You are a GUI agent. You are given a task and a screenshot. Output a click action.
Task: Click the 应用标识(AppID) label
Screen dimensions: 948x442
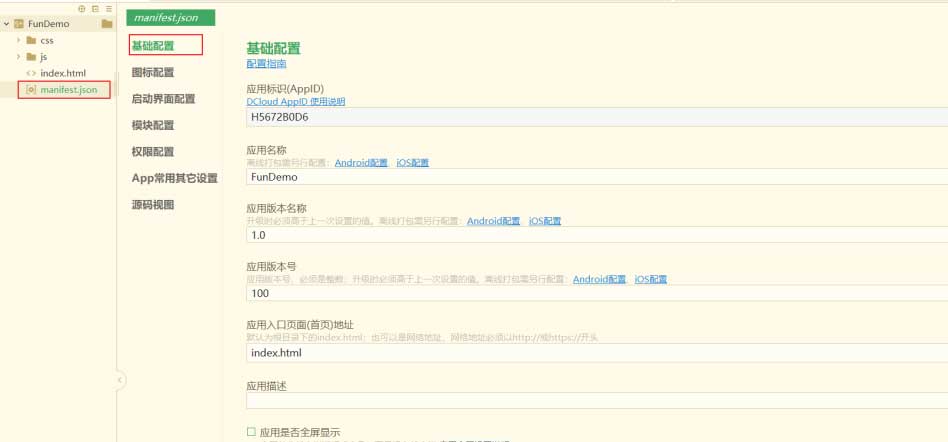(286, 88)
